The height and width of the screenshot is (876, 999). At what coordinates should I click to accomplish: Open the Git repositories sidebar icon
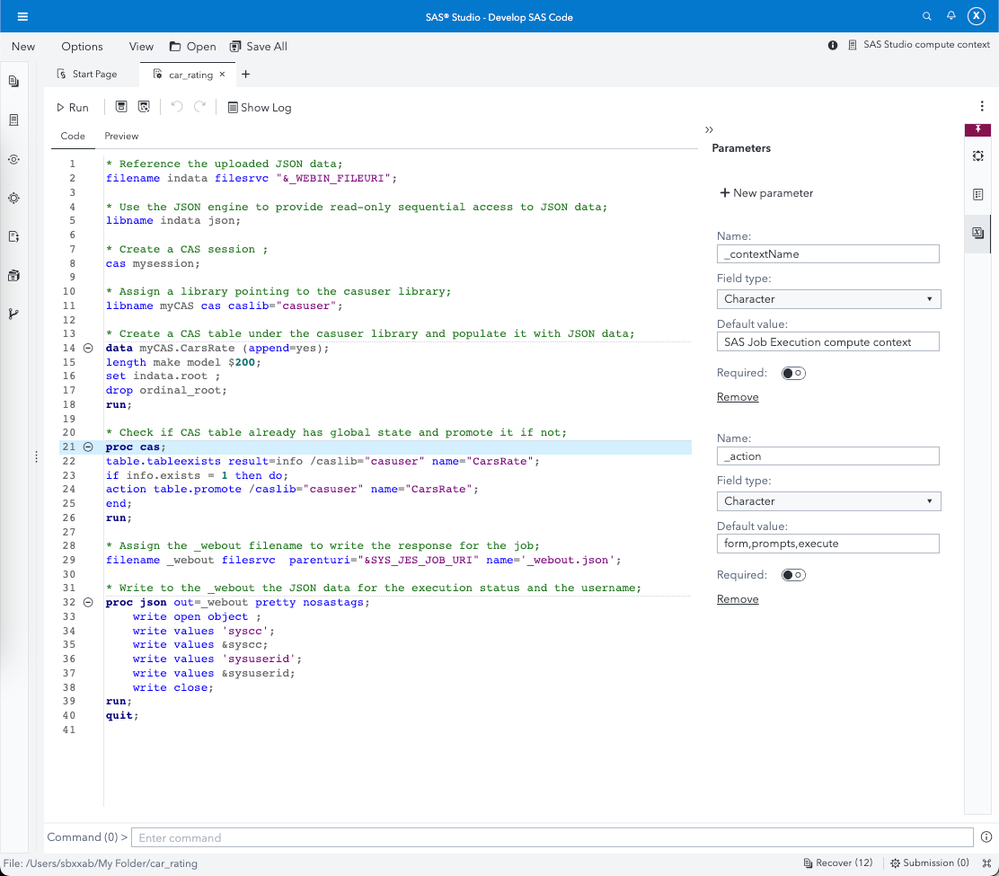[x=14, y=314]
